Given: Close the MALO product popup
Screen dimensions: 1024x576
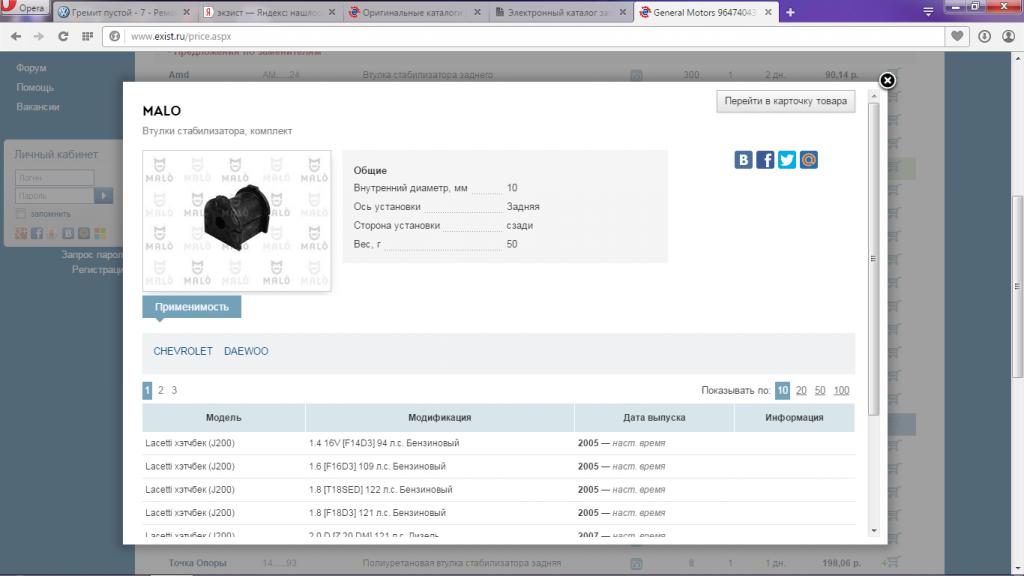Looking at the screenshot, I should pos(887,80).
